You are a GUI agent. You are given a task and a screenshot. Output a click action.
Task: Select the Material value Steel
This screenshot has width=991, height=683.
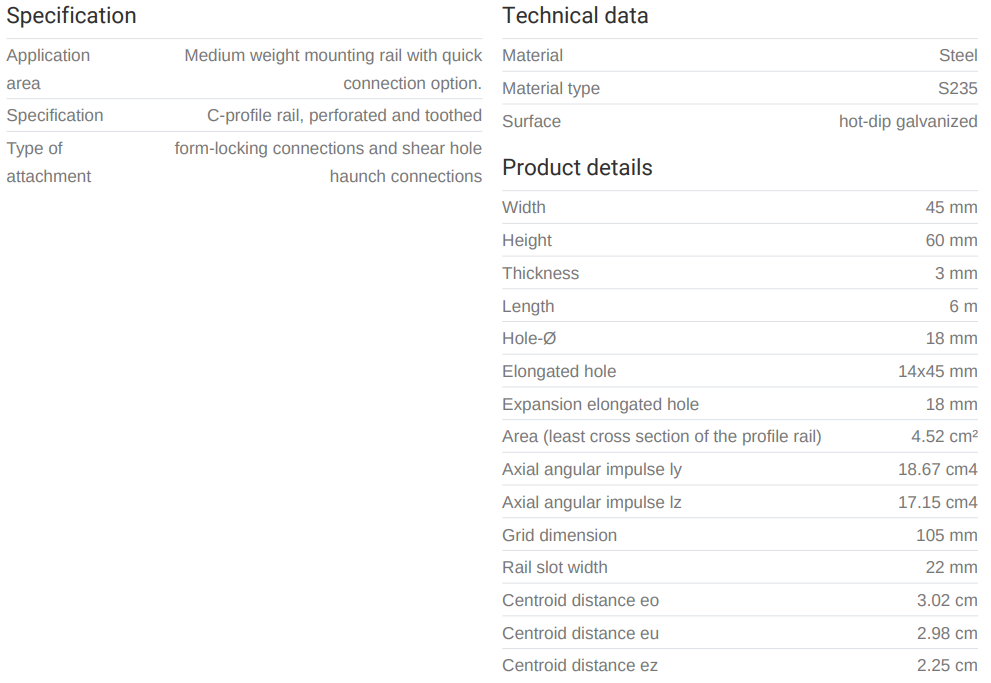957,56
